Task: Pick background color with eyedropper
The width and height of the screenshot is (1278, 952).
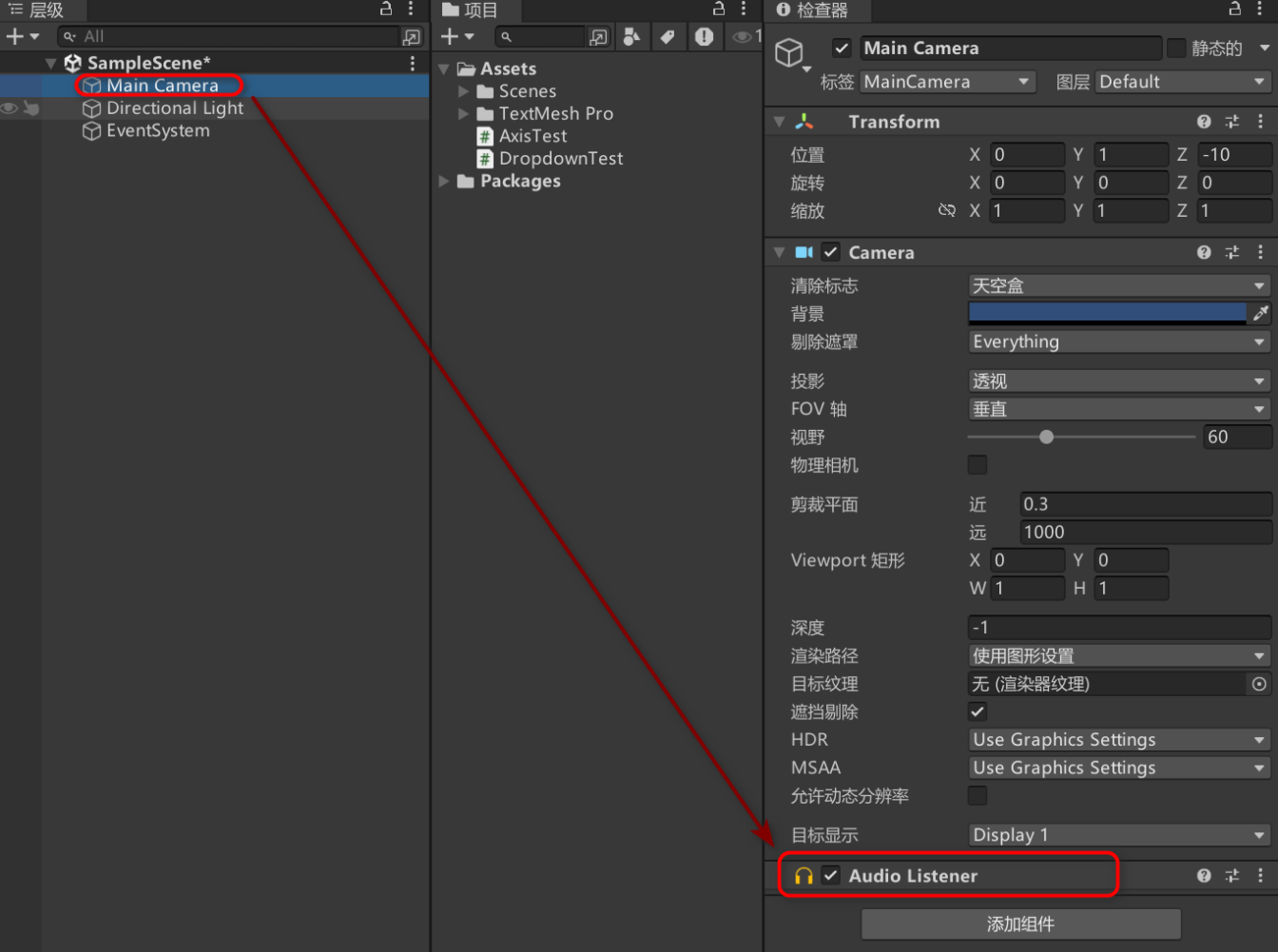Action: tap(1261, 313)
